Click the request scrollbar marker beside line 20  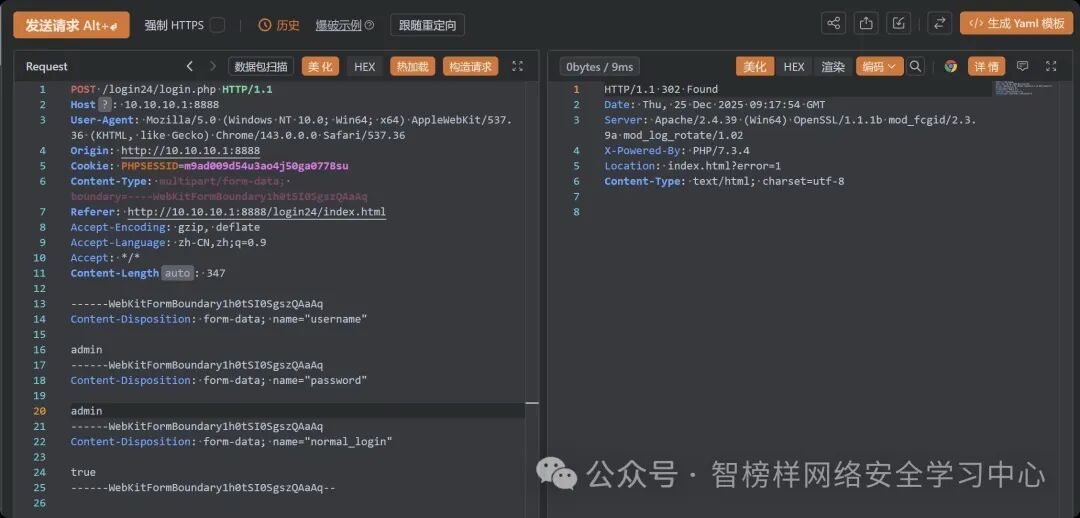pos(532,403)
